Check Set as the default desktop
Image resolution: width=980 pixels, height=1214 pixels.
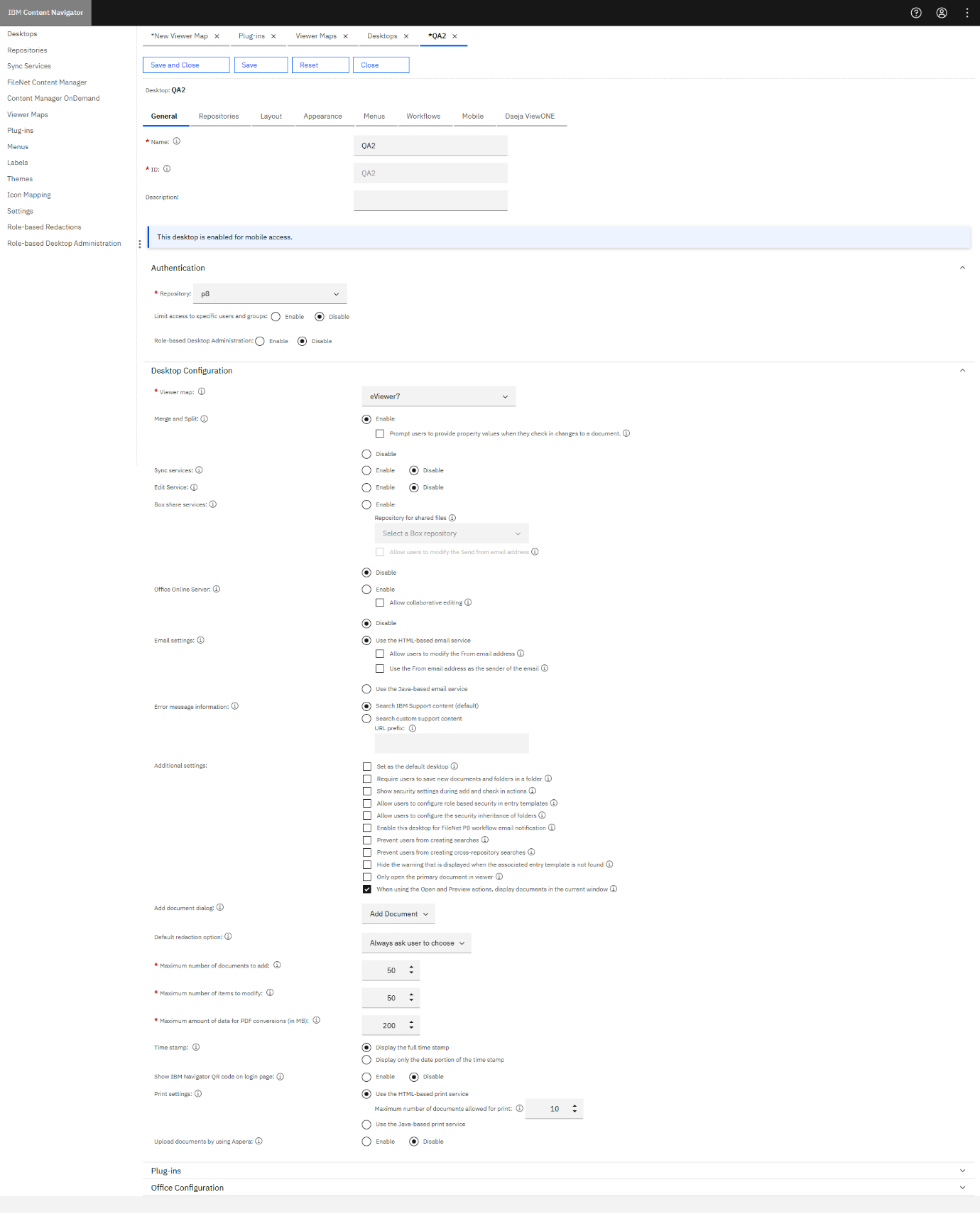click(x=367, y=766)
